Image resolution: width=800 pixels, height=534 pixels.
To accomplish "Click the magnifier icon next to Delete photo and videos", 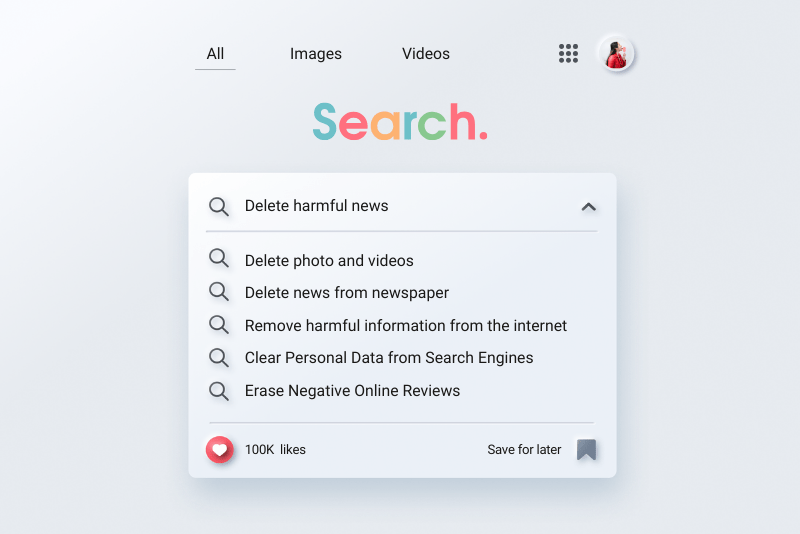I will 219,258.
